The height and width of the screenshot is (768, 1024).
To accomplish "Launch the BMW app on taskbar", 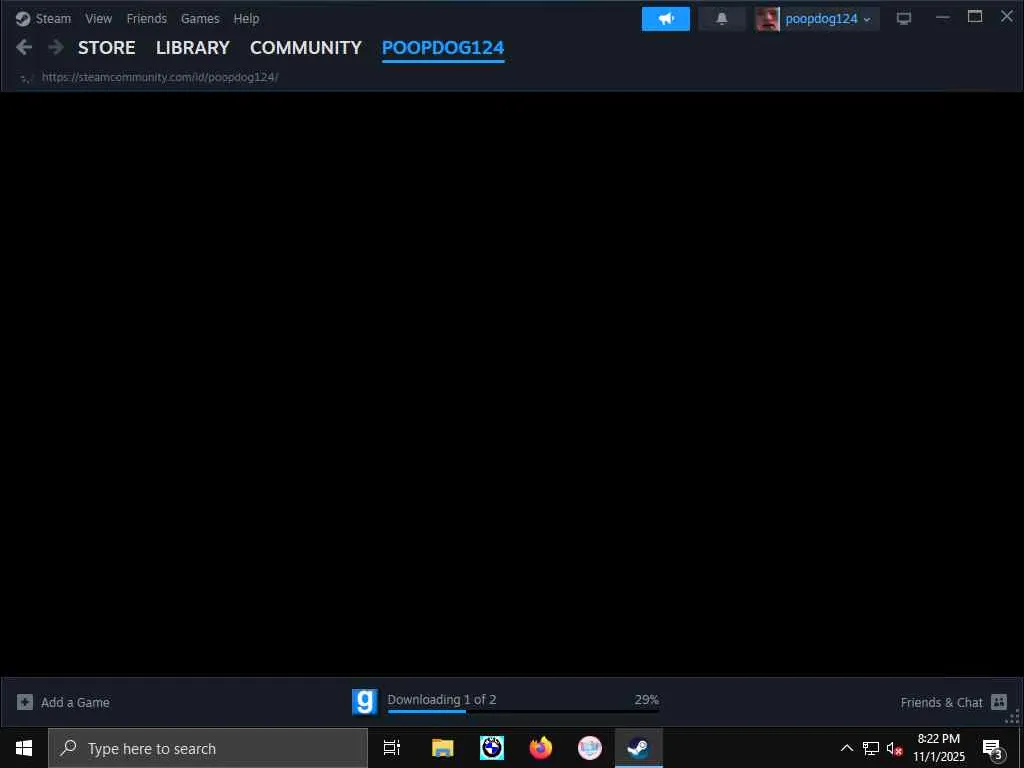I will [x=492, y=748].
